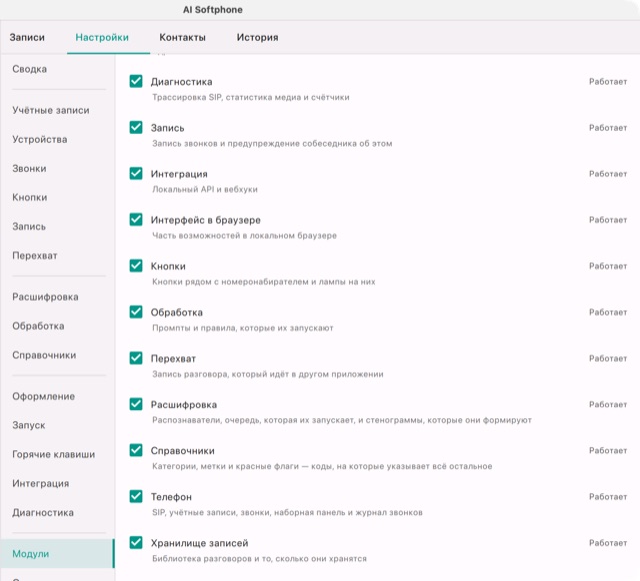640x581 pixels.
Task: Open Перехват sidebar section
Action: 35,256
